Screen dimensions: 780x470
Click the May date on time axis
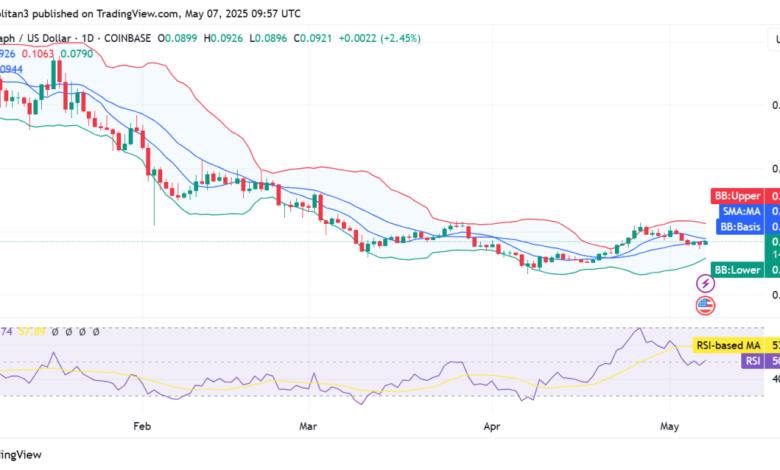[x=670, y=426]
